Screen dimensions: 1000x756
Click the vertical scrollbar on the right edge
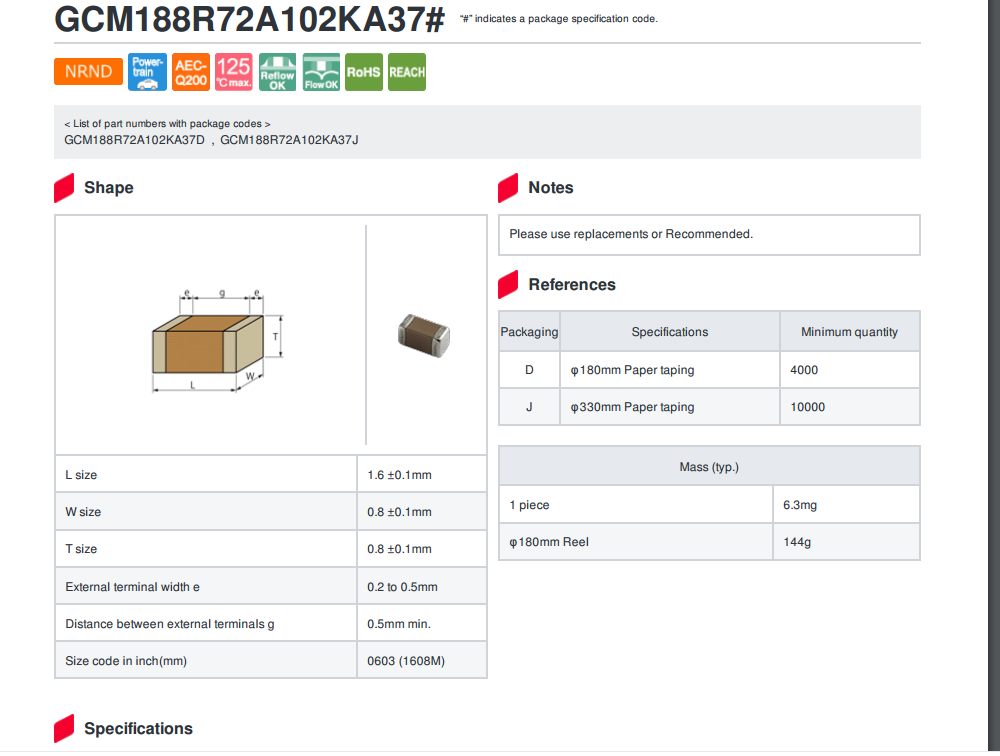click(x=994, y=376)
